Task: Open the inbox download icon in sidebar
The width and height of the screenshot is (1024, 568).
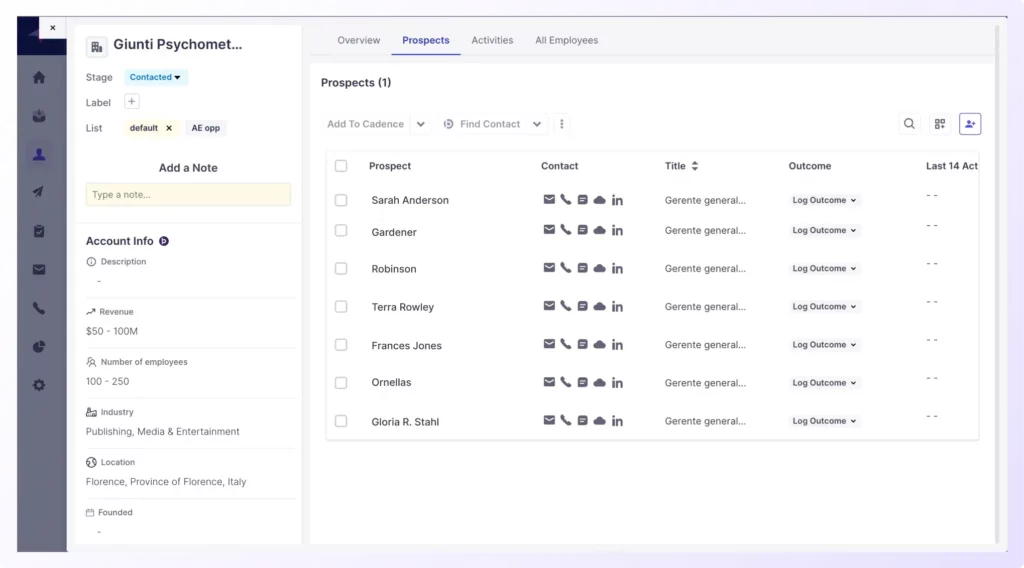Action: point(39,116)
